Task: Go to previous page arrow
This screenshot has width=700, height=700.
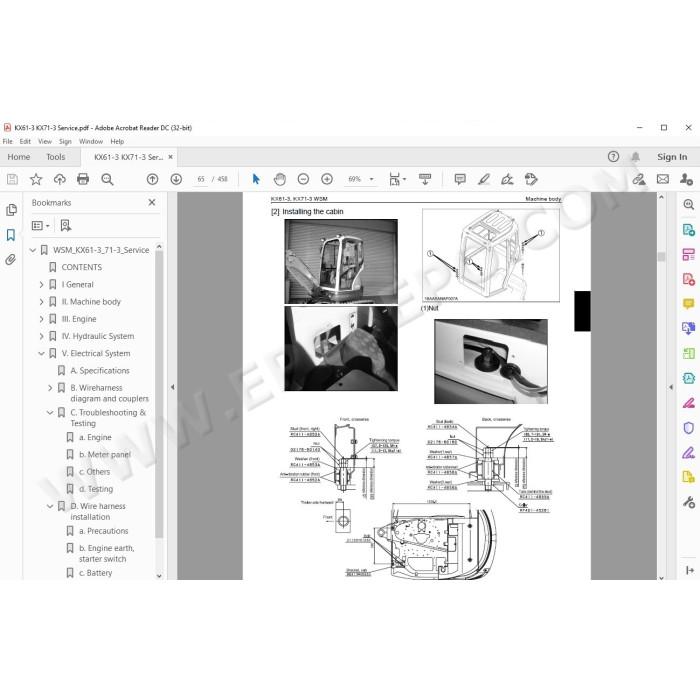Action: 152,179
